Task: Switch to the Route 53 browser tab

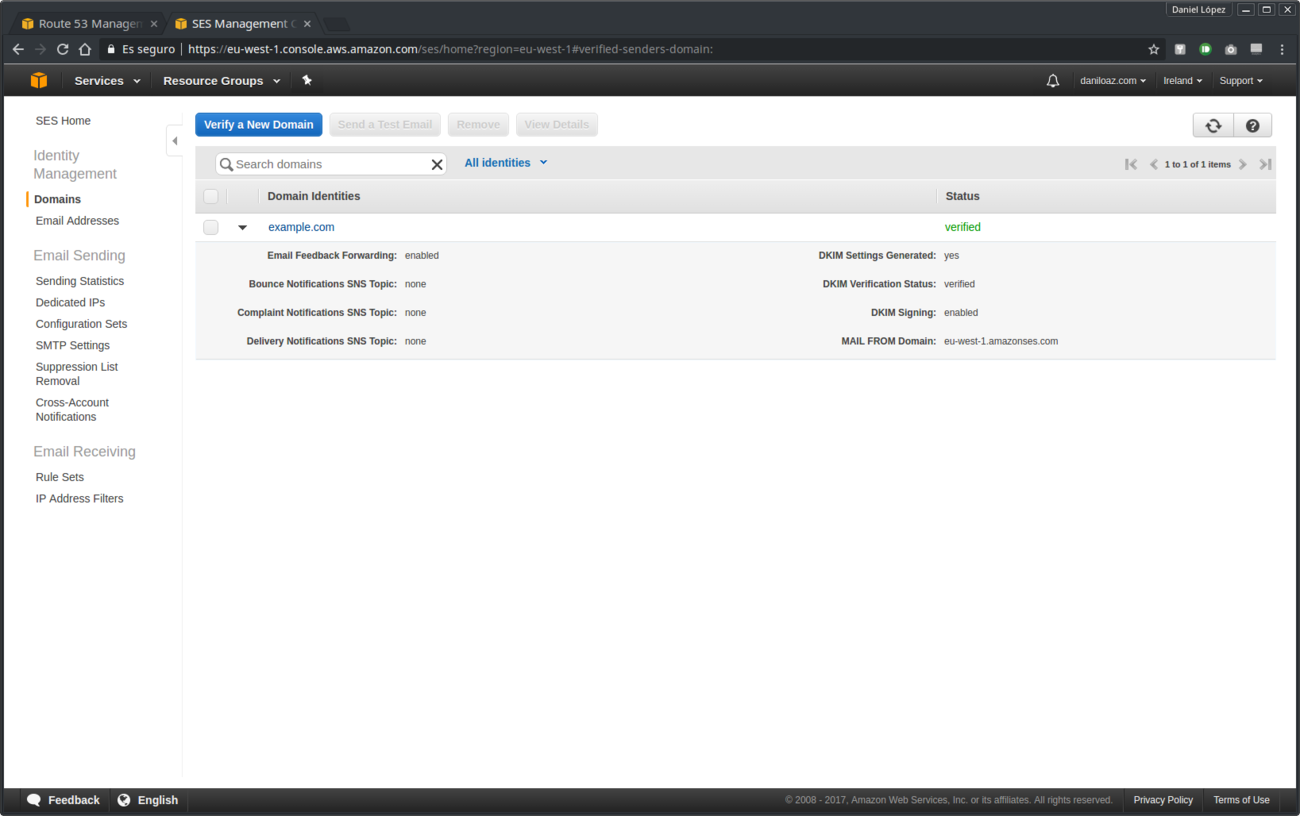Action: click(88, 23)
